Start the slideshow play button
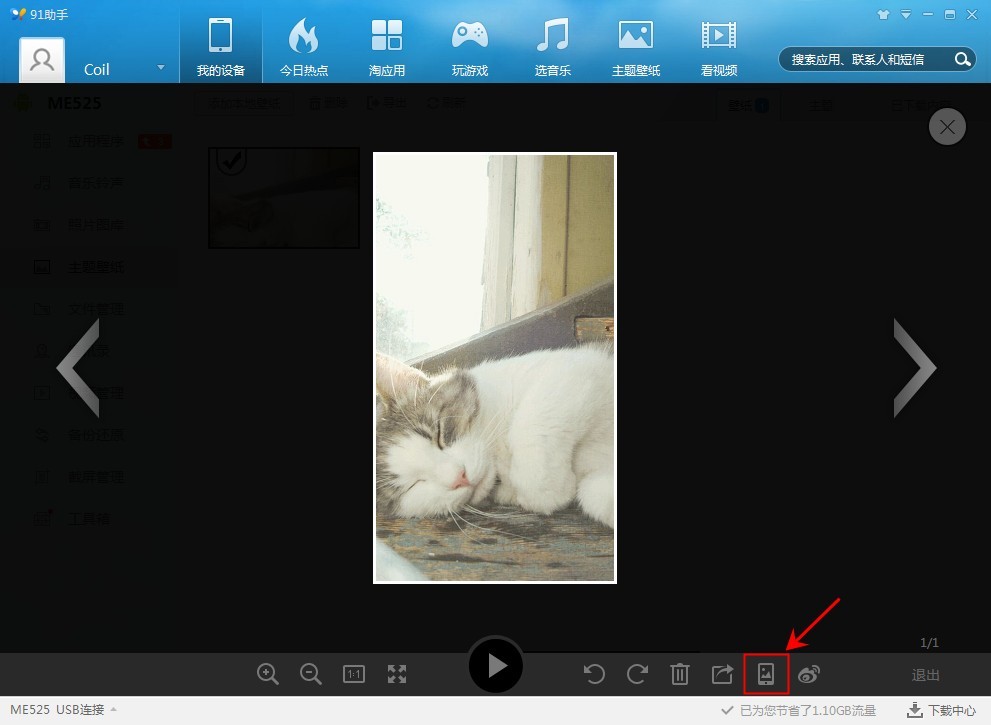 [x=496, y=665]
